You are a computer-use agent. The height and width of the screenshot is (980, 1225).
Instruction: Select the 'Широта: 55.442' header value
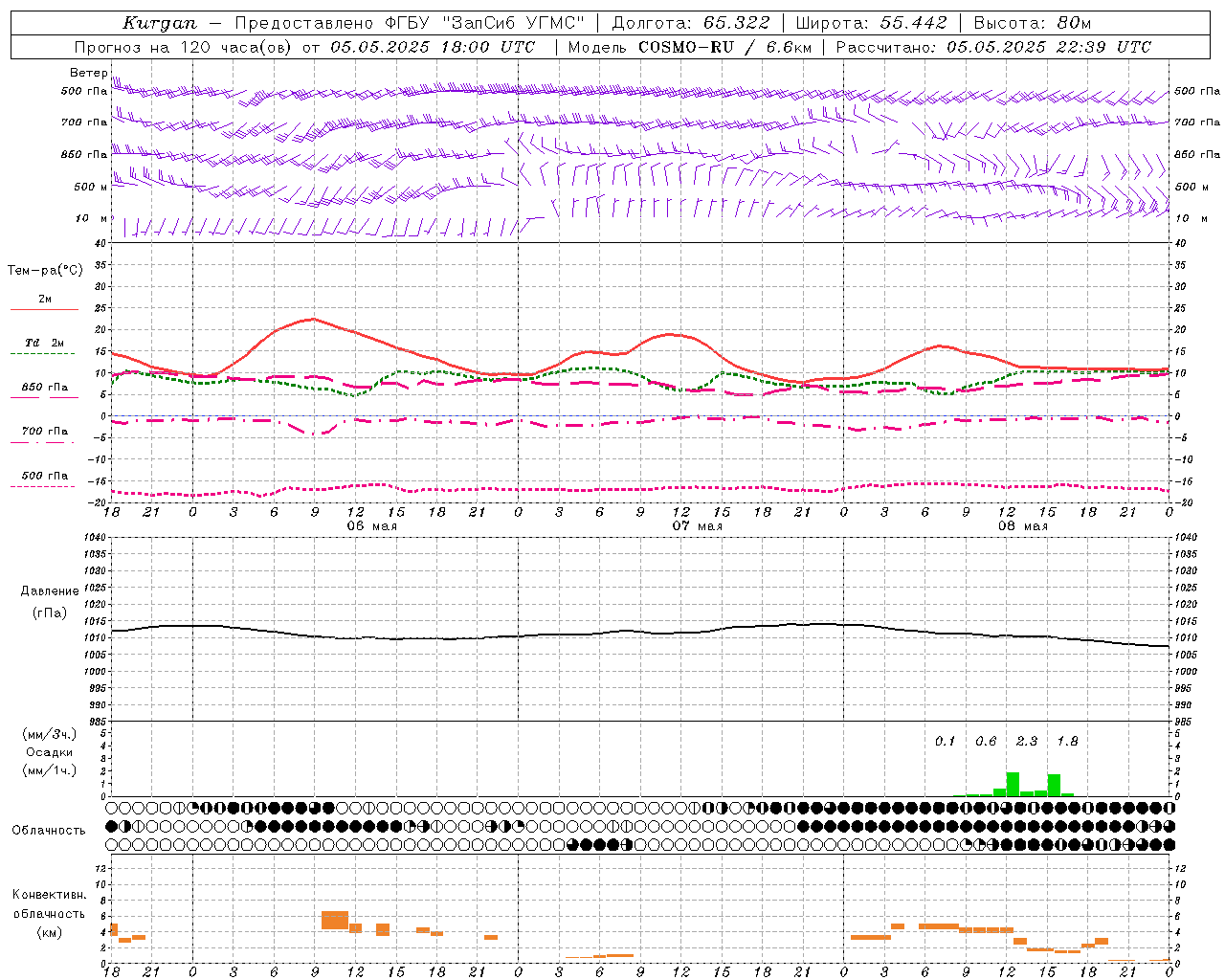point(871,23)
